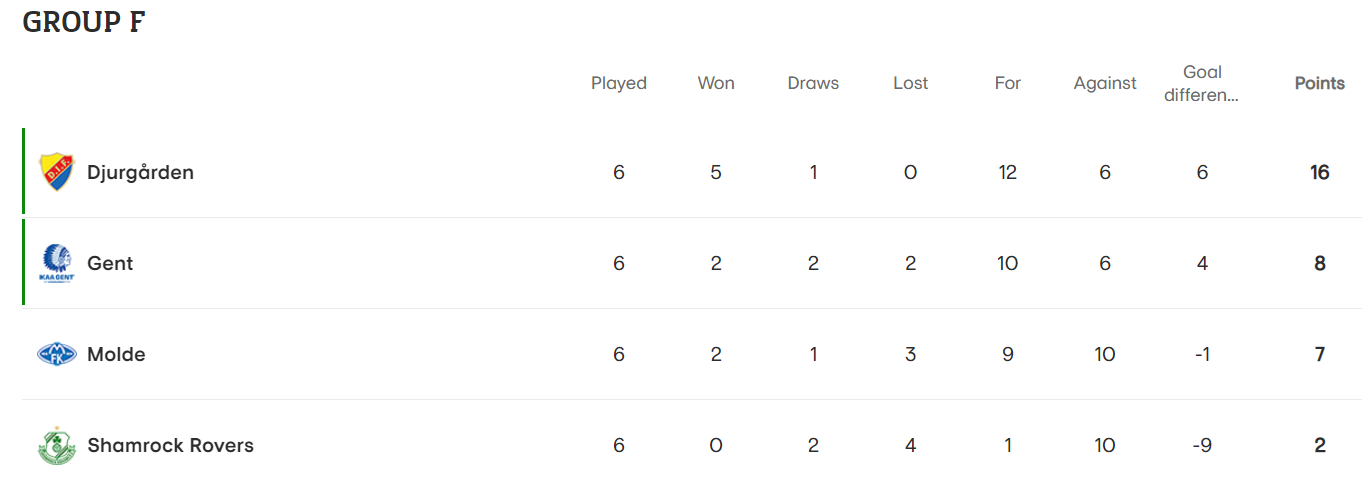Click the KAA Gent club logo
1362x477 pixels.
tap(56, 263)
